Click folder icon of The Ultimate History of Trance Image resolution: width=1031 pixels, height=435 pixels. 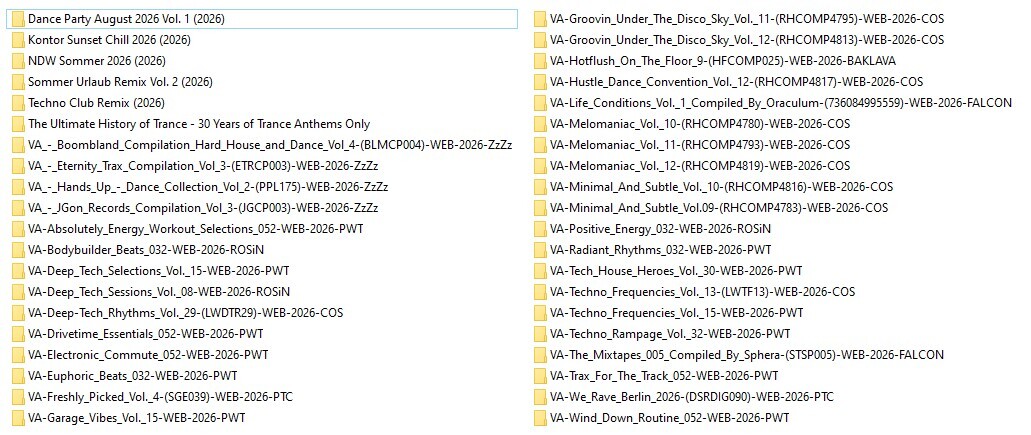(x=18, y=124)
